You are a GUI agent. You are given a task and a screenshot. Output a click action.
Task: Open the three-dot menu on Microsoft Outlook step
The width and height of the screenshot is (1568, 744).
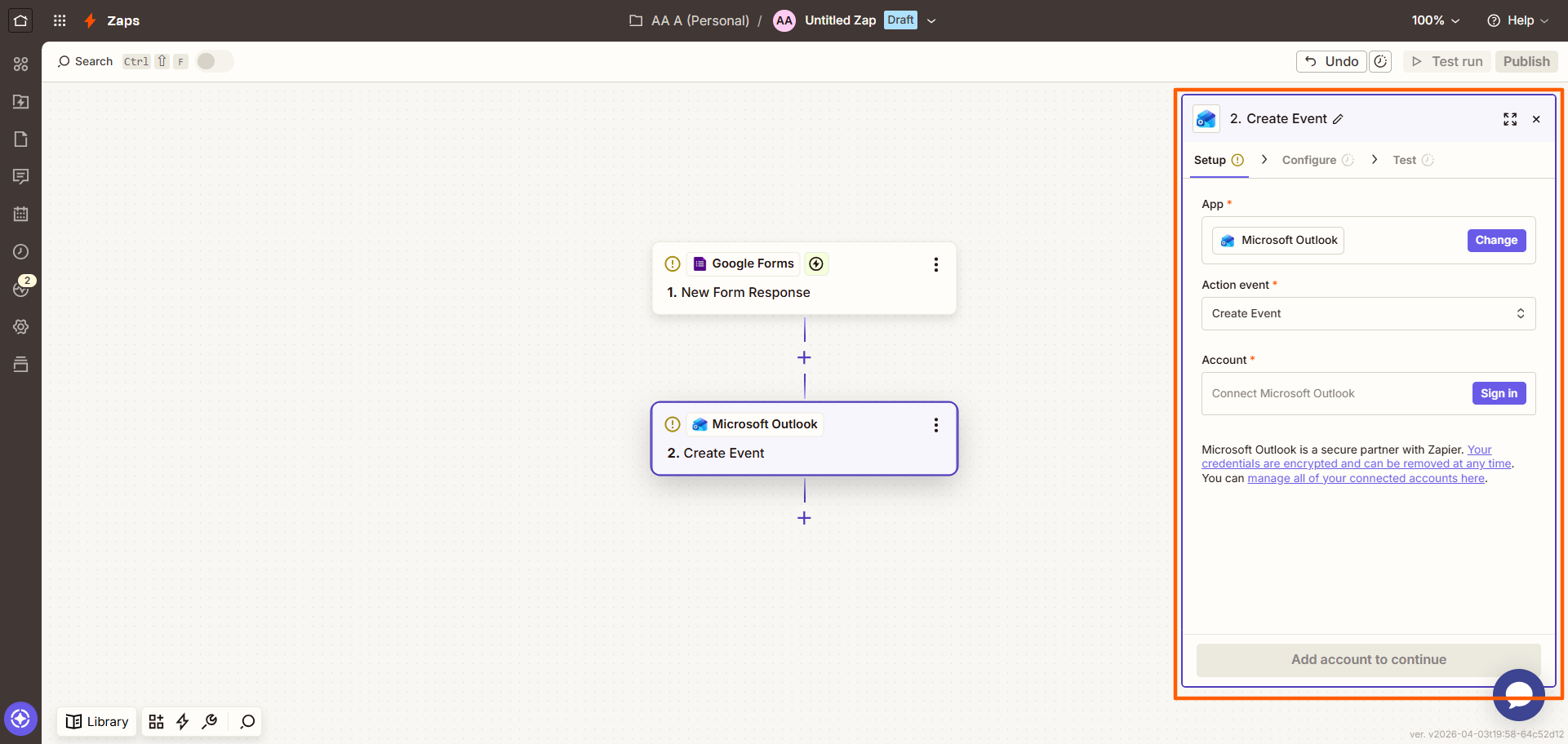tap(936, 425)
